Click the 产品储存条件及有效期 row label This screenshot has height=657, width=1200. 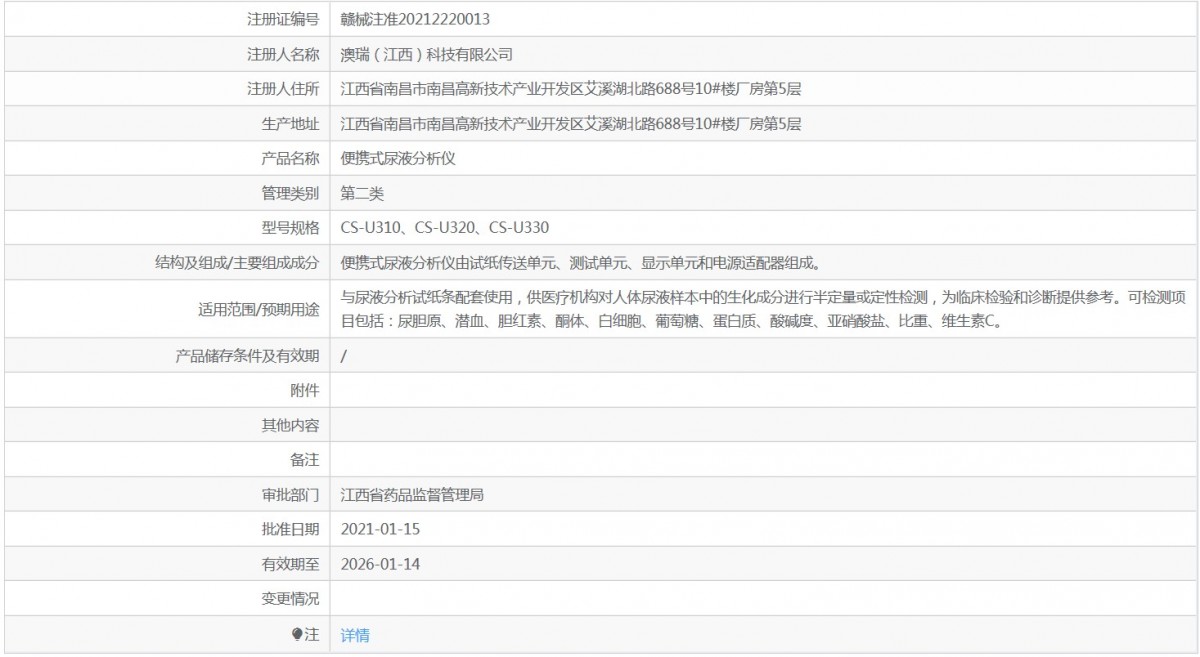(x=247, y=356)
